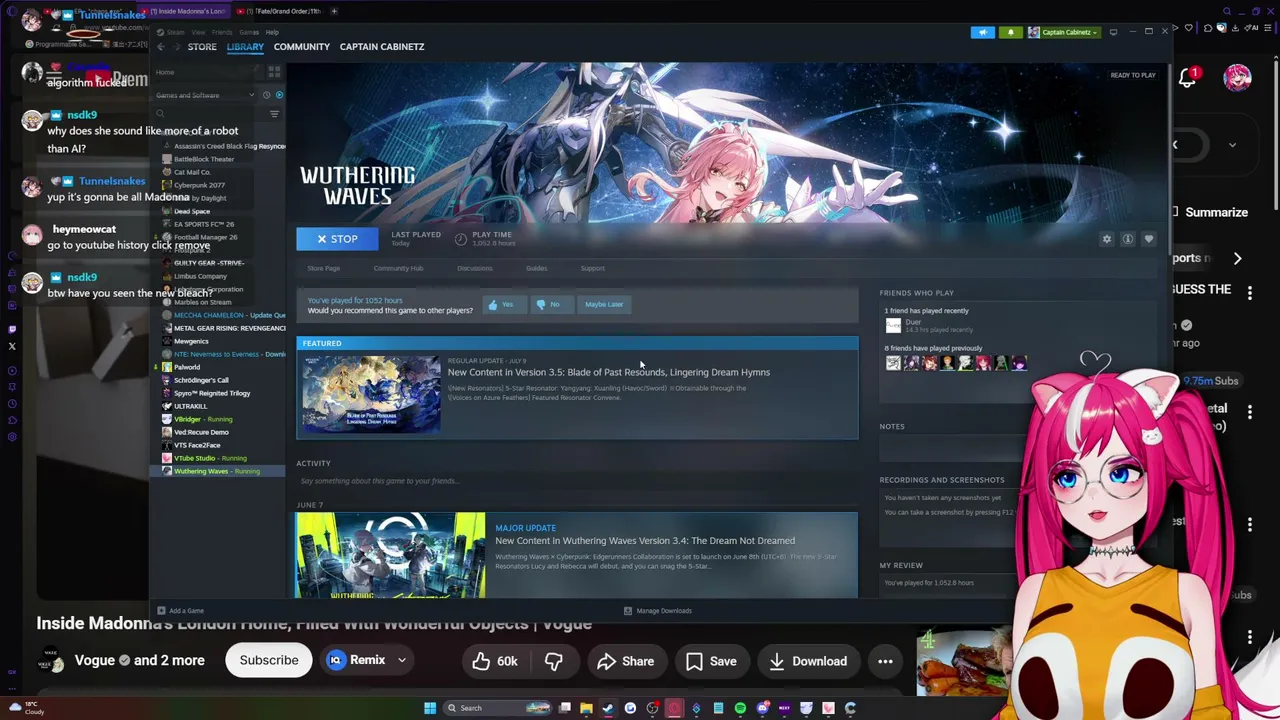
Task: Save the YouTube video to playlist
Action: tap(711, 661)
